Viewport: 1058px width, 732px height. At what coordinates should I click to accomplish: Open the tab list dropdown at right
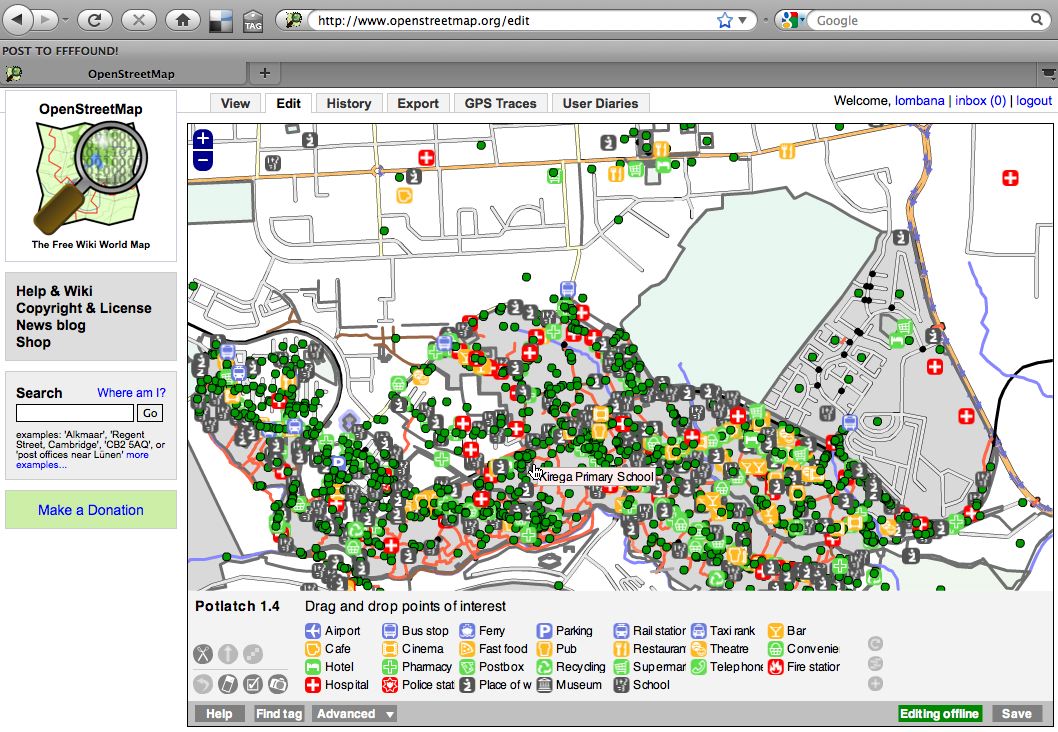(x=1049, y=73)
